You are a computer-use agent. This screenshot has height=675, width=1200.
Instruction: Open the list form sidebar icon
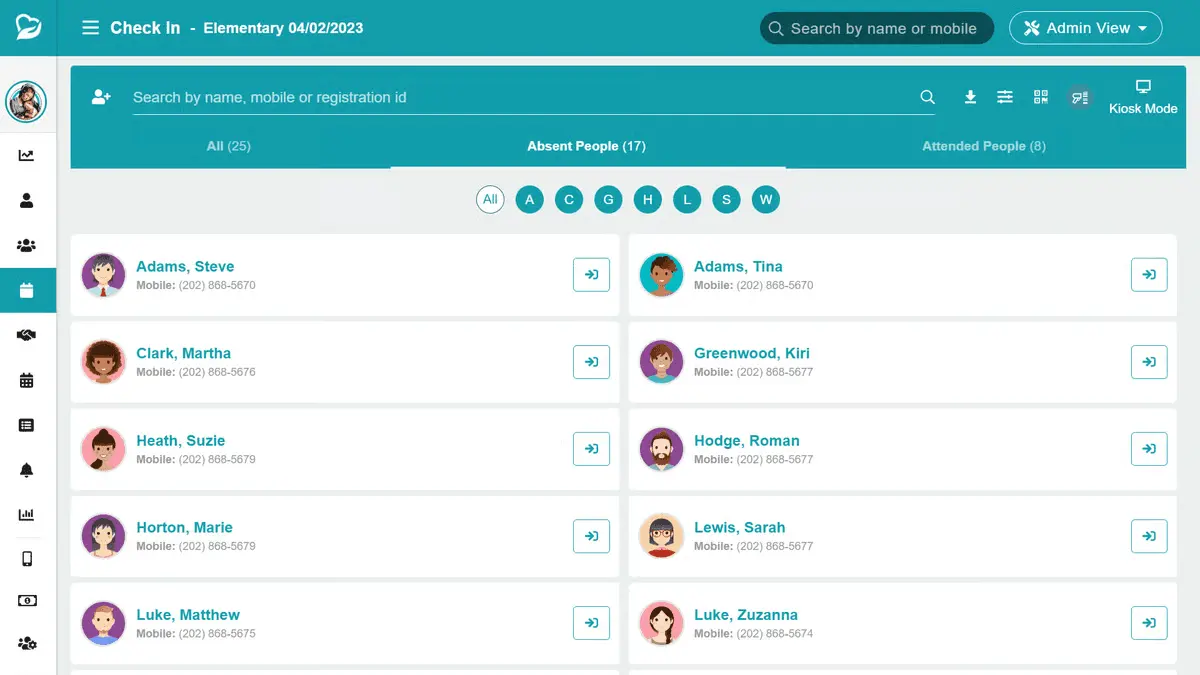(x=27, y=425)
